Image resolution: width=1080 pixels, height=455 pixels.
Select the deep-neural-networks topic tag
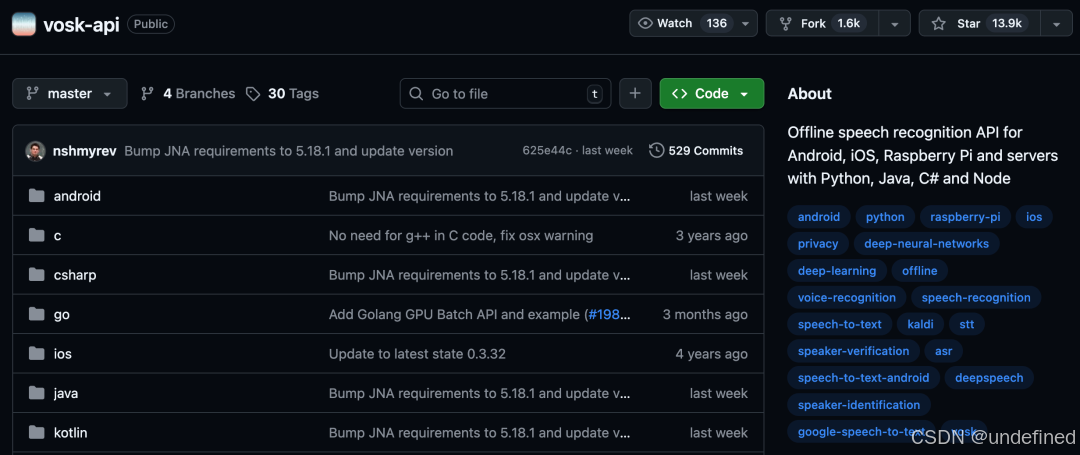click(926, 244)
